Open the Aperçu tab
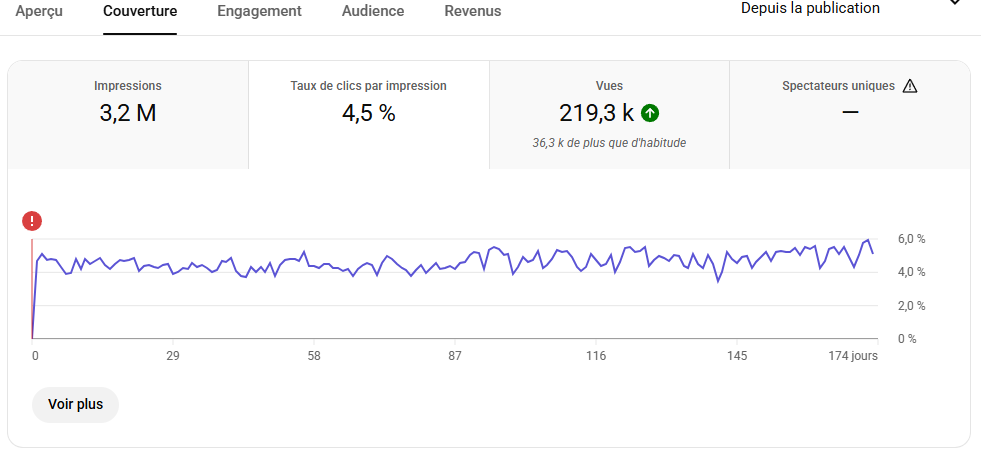 click(x=39, y=11)
